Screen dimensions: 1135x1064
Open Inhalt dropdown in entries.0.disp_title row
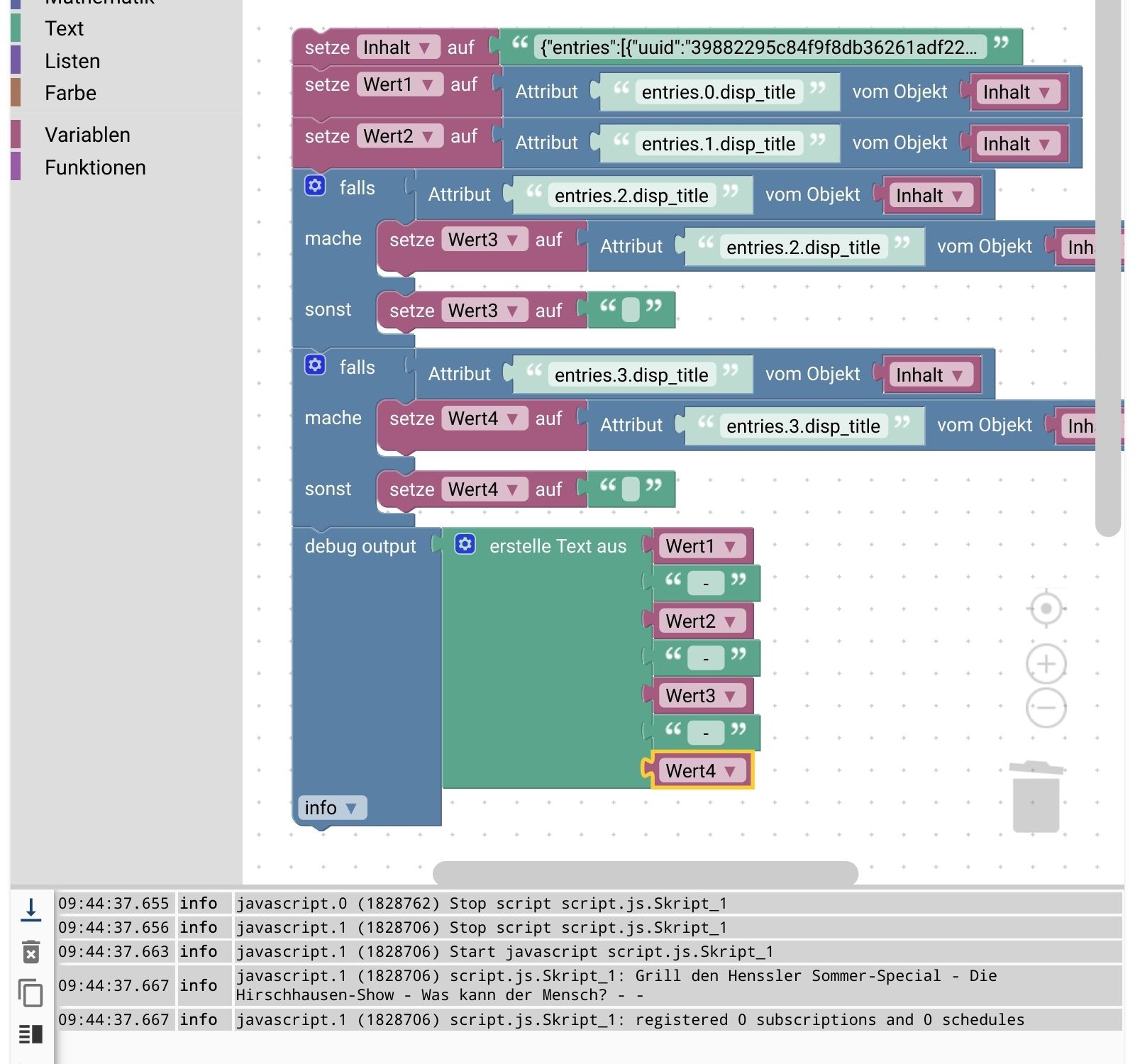coord(1018,92)
